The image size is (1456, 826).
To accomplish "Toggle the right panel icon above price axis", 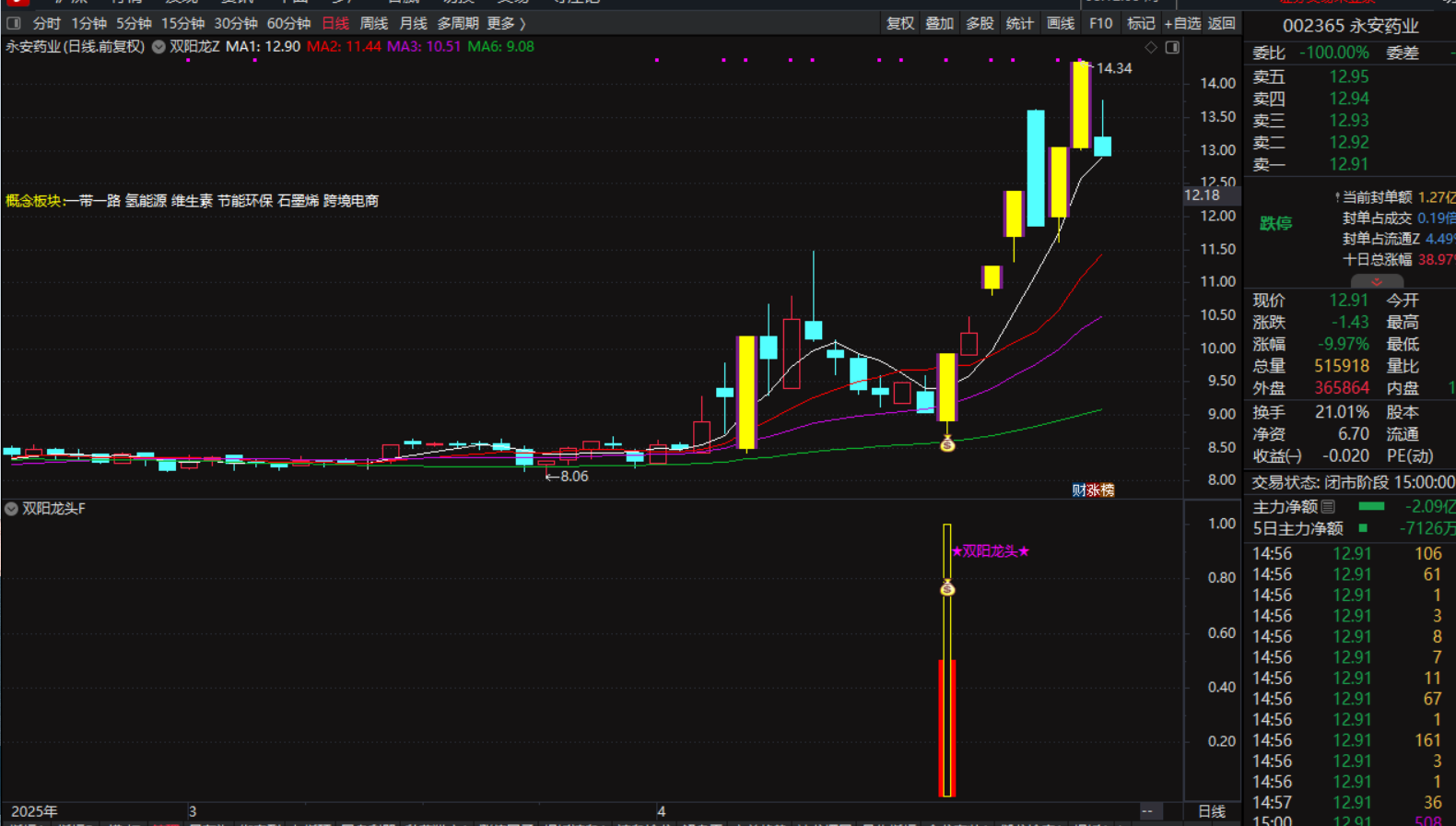I will coord(1172,47).
